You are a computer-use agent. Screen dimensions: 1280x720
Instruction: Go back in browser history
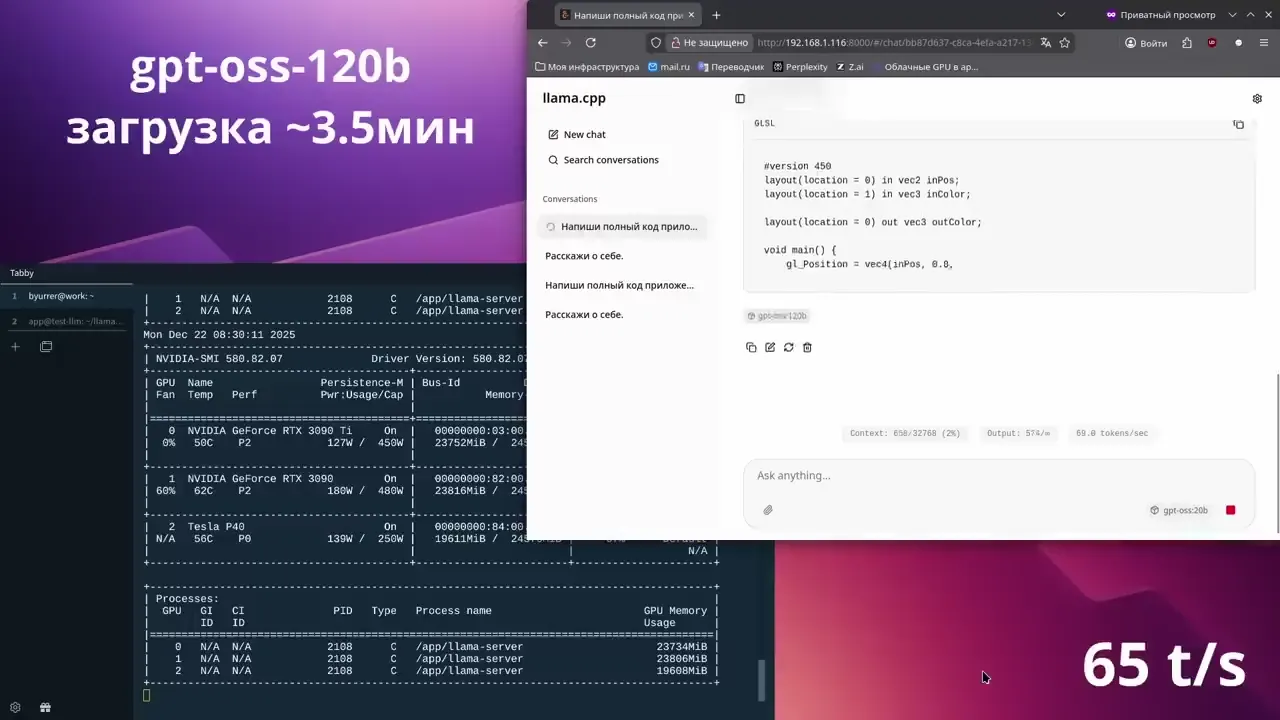pyautogui.click(x=543, y=43)
